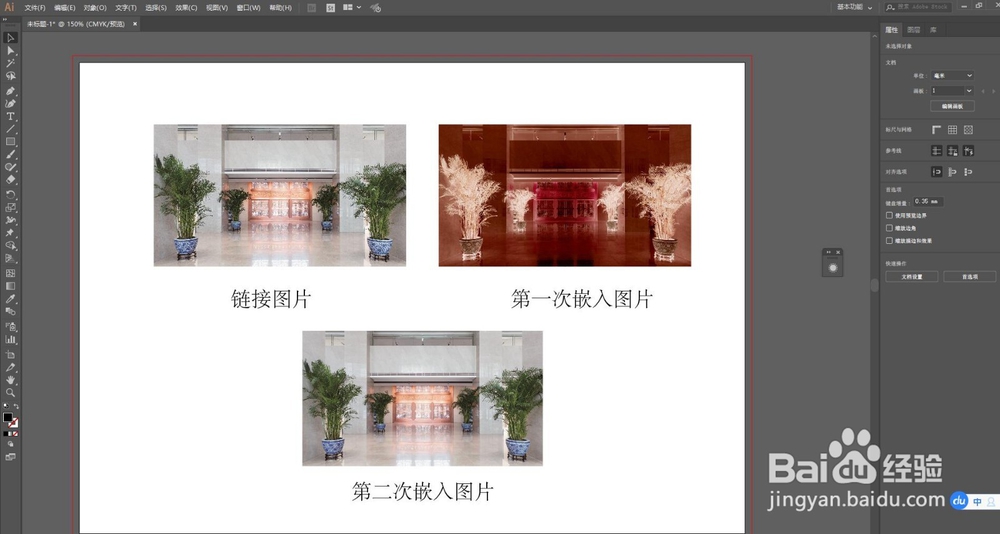
Task: Toggle snap to pixel option
Action: coord(952,172)
